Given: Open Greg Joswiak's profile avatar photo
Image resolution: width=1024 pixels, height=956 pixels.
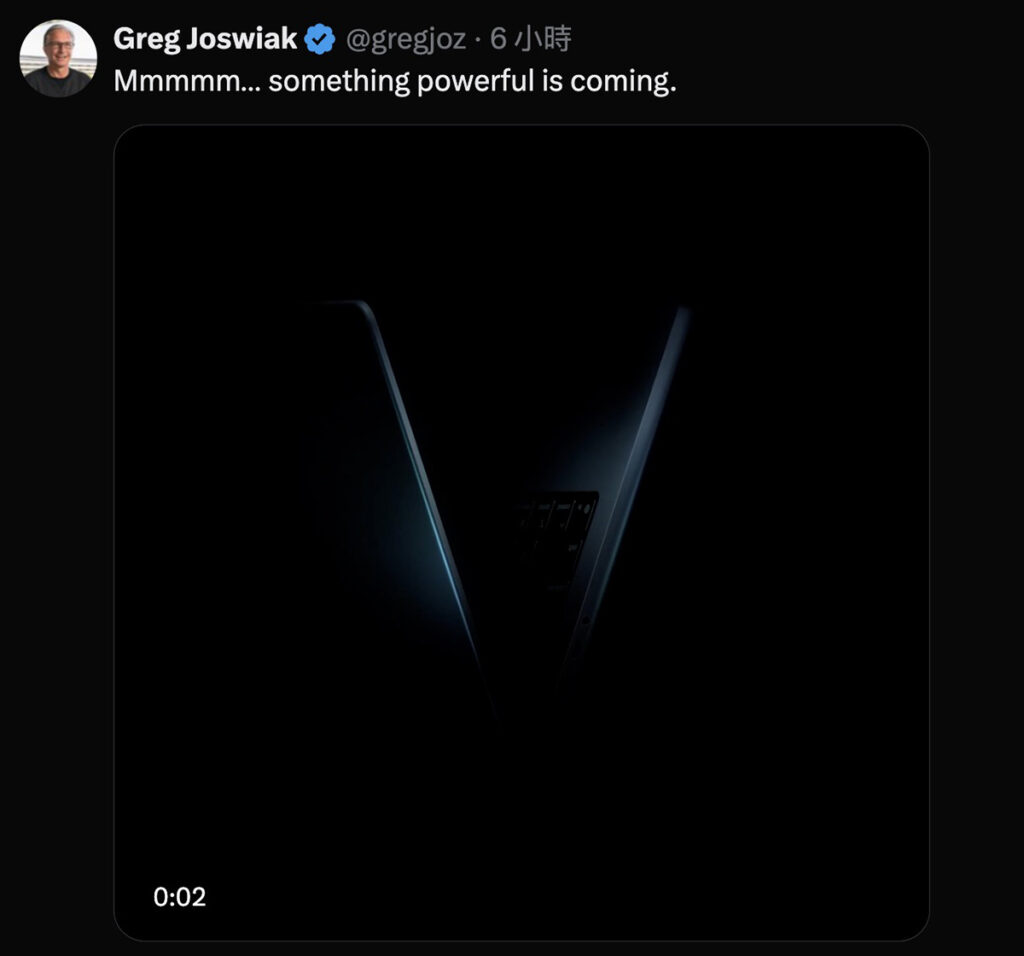Looking at the screenshot, I should (58, 58).
